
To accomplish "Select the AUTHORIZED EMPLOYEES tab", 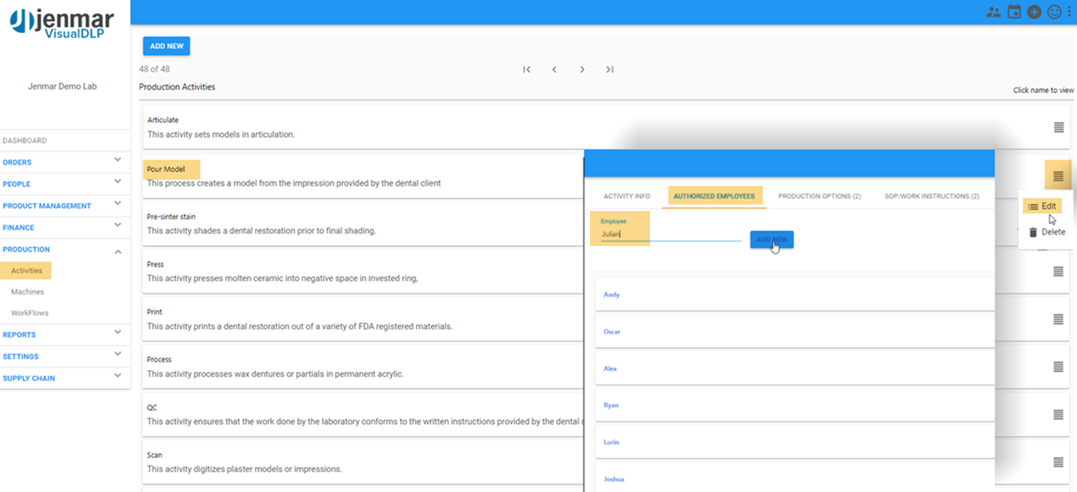I will pyautogui.click(x=714, y=197).
